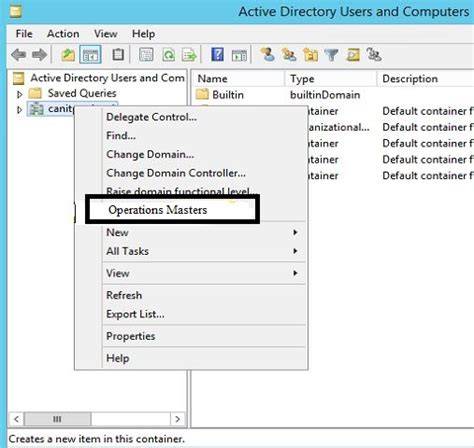The width and height of the screenshot is (474, 448).
Task: Click the application icon in the title bar
Action: (15, 11)
